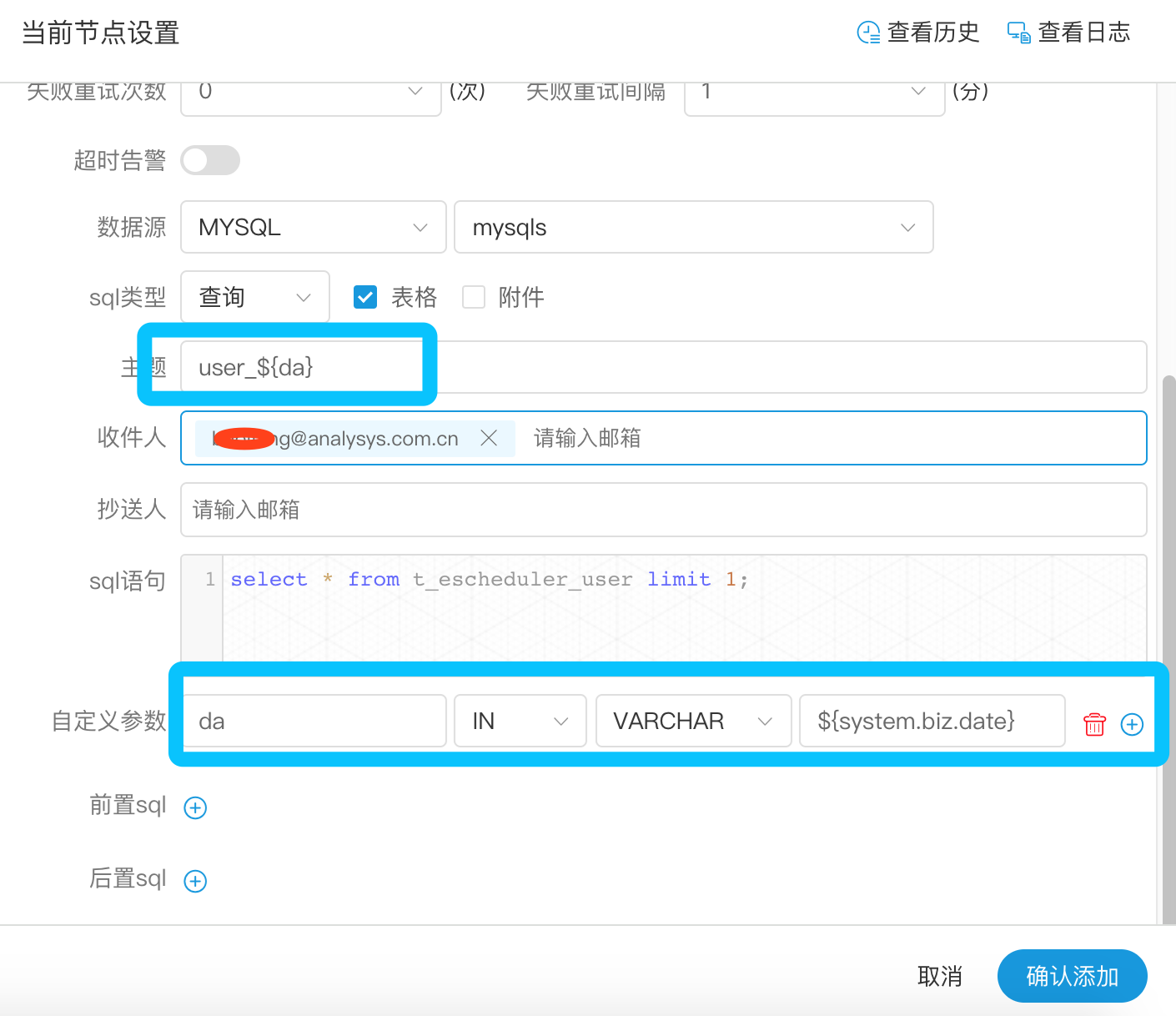This screenshot has height=1016, width=1176.
Task: Open the mysqls datasource dropdown
Action: pyautogui.click(x=694, y=227)
